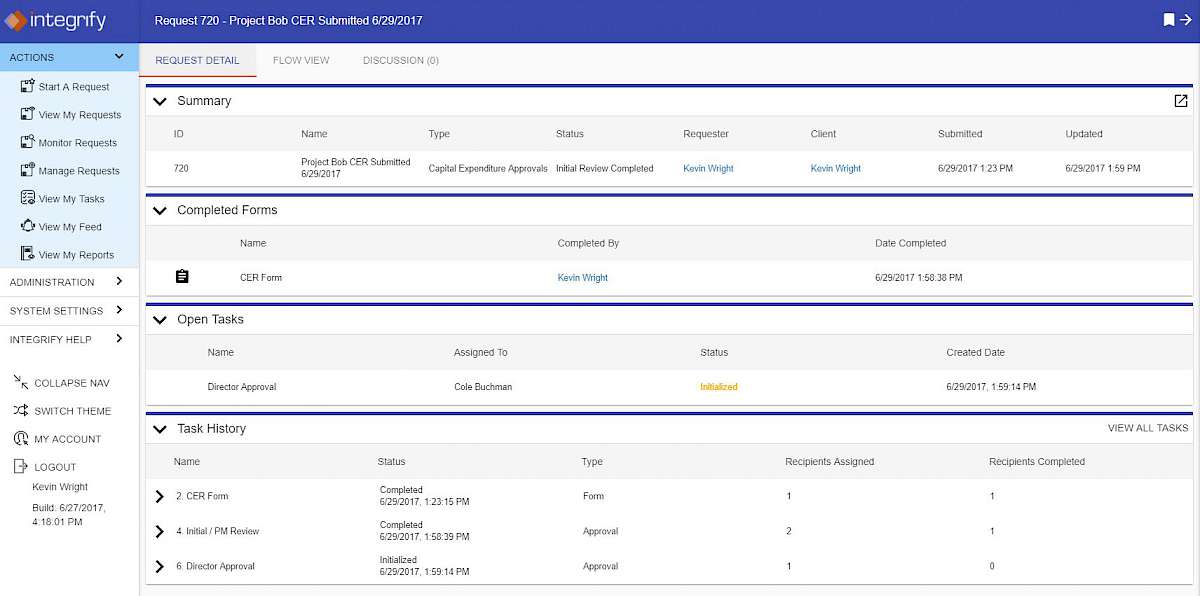Click the Initialized status in Open Tasks
The image size is (1200, 596).
click(719, 386)
